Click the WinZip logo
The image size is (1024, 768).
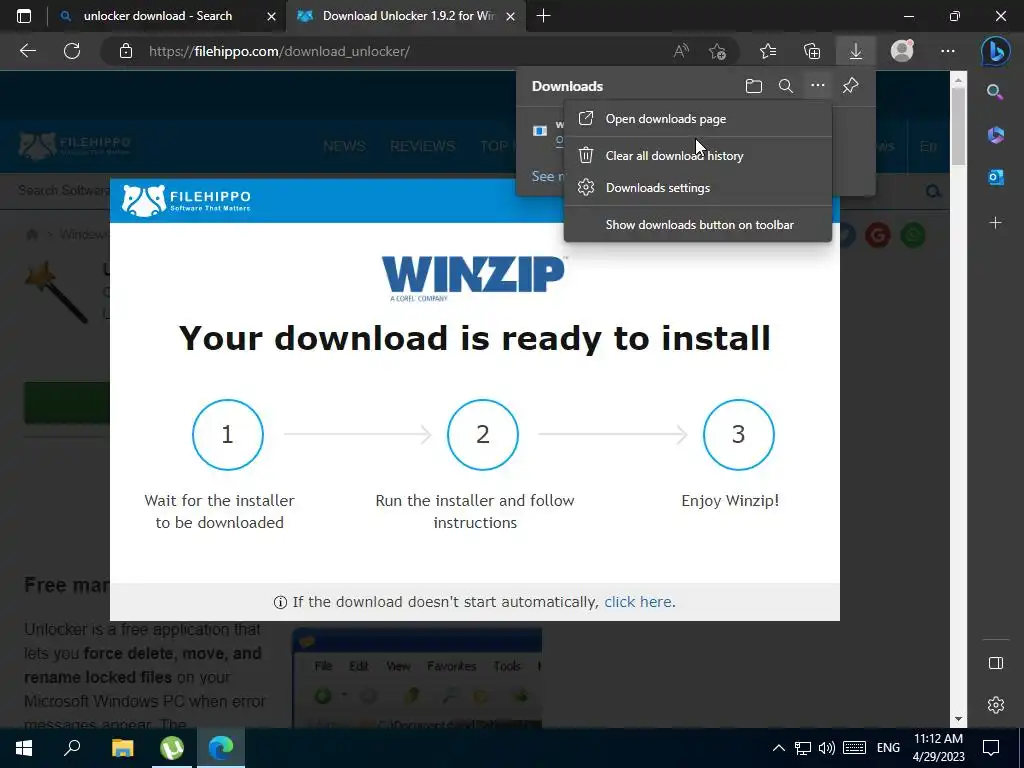coord(473,278)
